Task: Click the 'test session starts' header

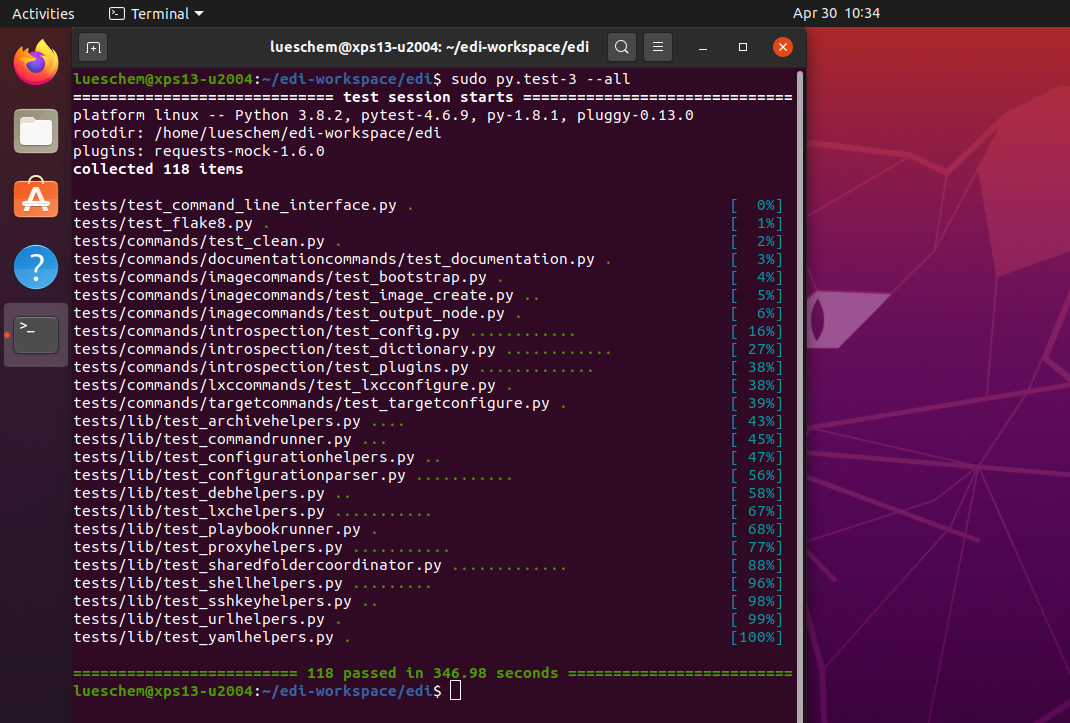Action: coord(428,97)
